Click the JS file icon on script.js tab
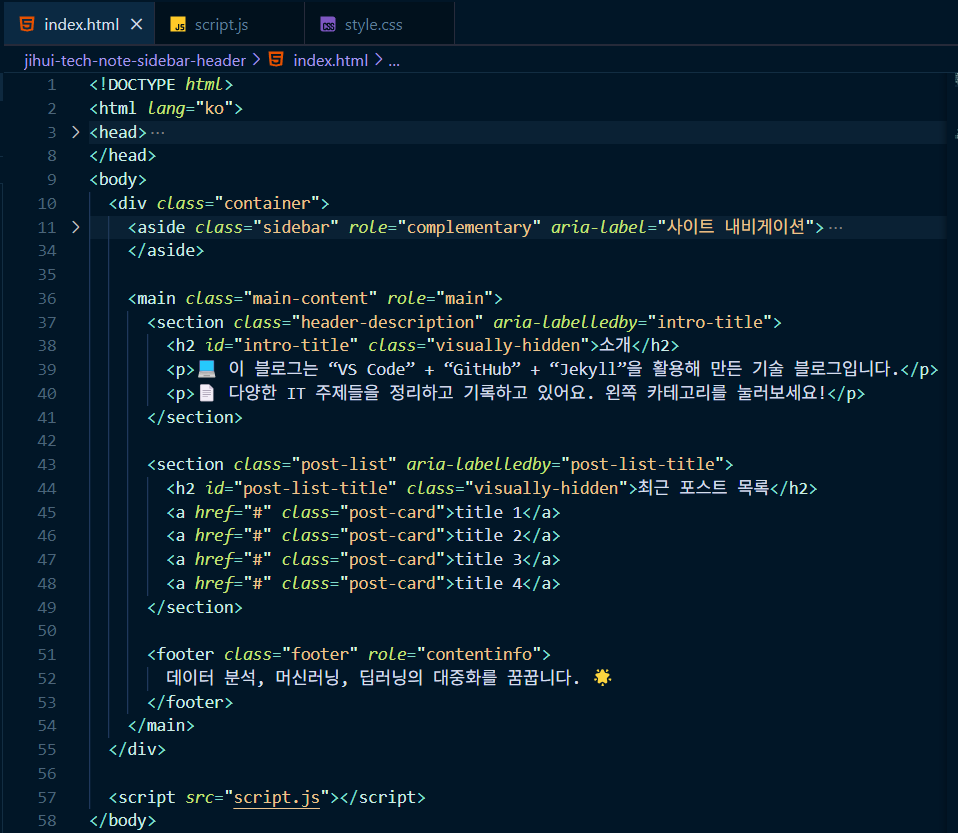The image size is (958, 833). click(x=178, y=25)
